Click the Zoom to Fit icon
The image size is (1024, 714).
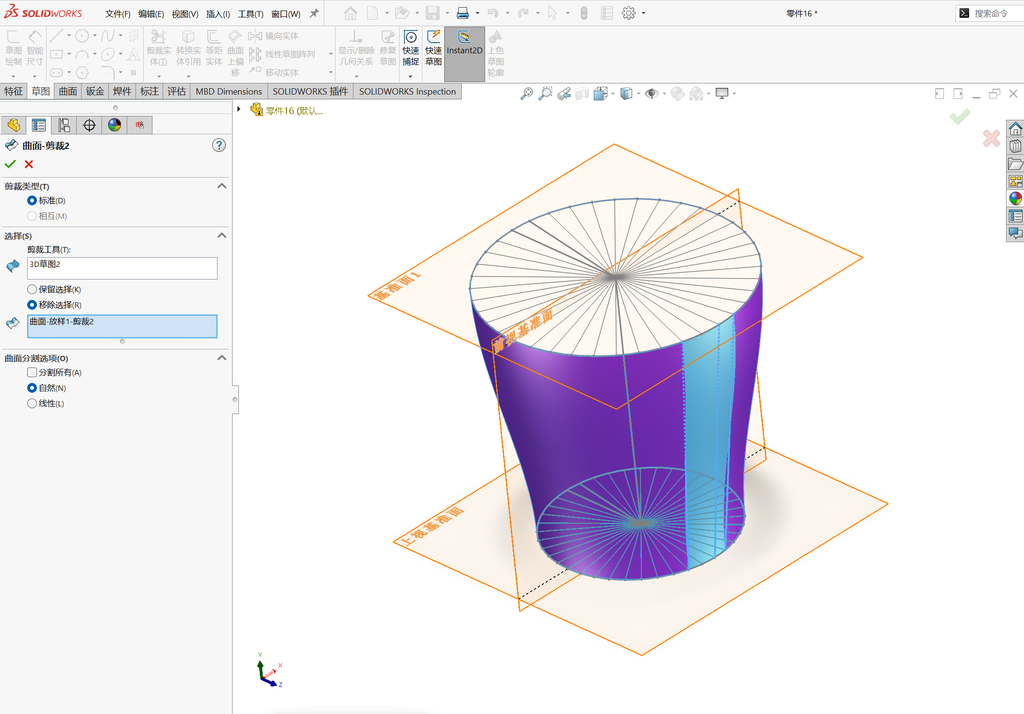point(526,94)
